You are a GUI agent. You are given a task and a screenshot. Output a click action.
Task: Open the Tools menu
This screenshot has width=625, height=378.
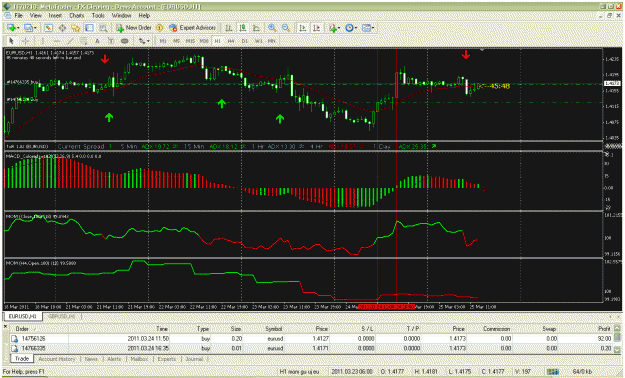(98, 16)
